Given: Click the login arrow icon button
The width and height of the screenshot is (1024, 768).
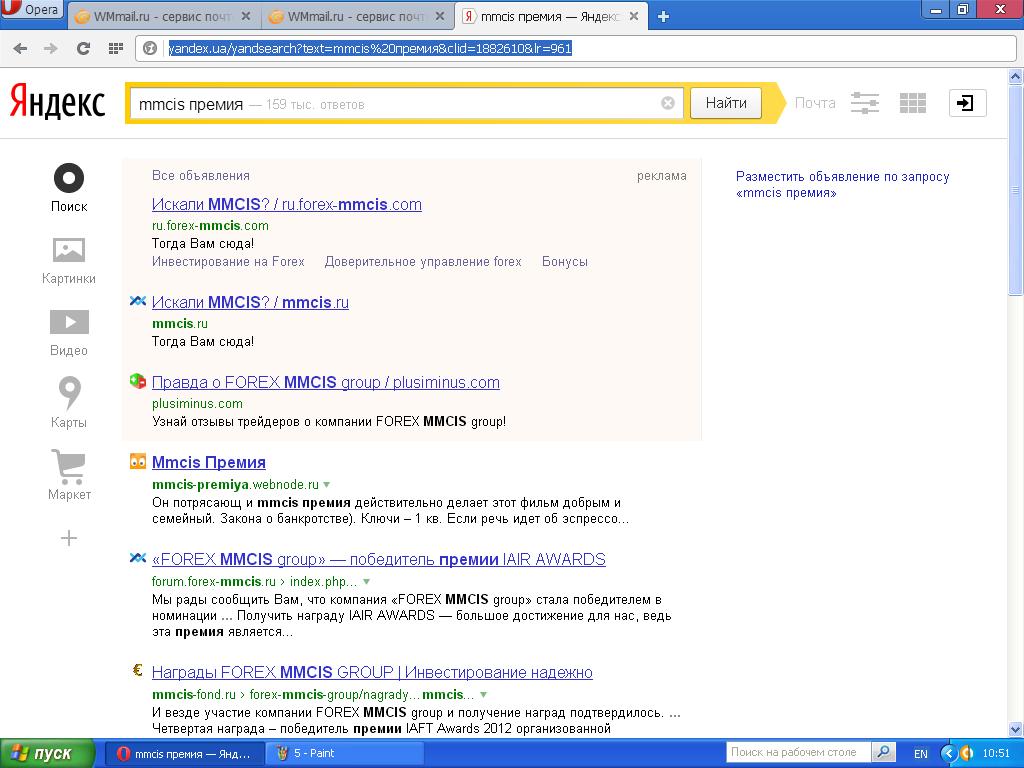Looking at the screenshot, I should click(x=967, y=103).
